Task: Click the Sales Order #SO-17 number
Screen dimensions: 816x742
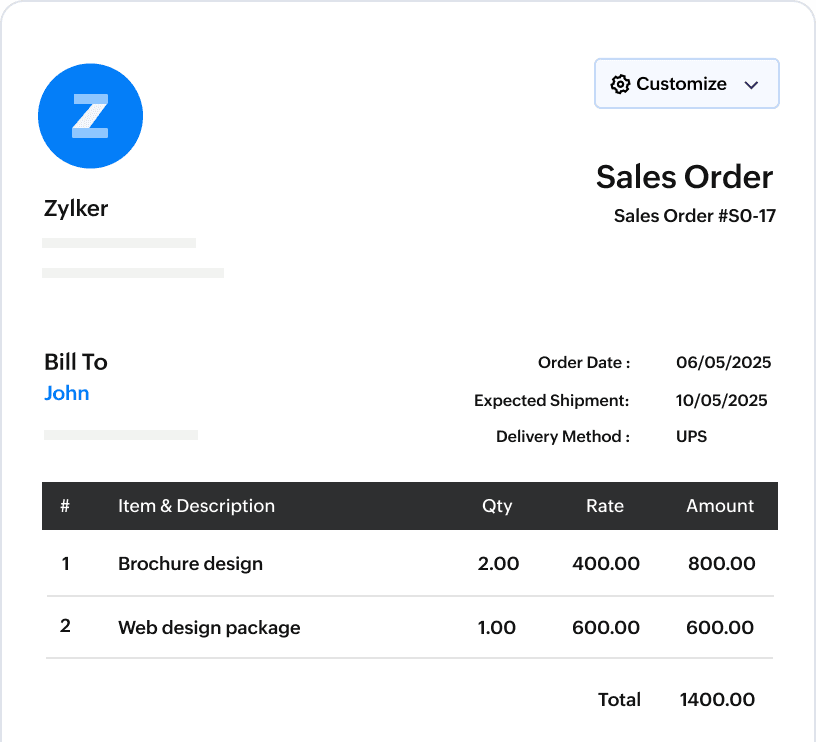Action: 694,215
